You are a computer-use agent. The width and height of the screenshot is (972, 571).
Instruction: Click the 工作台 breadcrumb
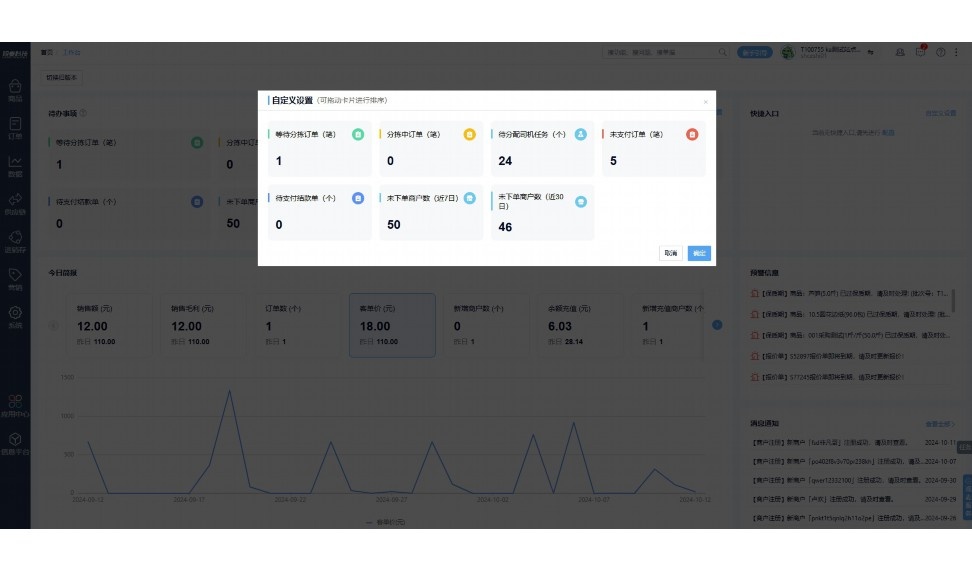[71, 53]
